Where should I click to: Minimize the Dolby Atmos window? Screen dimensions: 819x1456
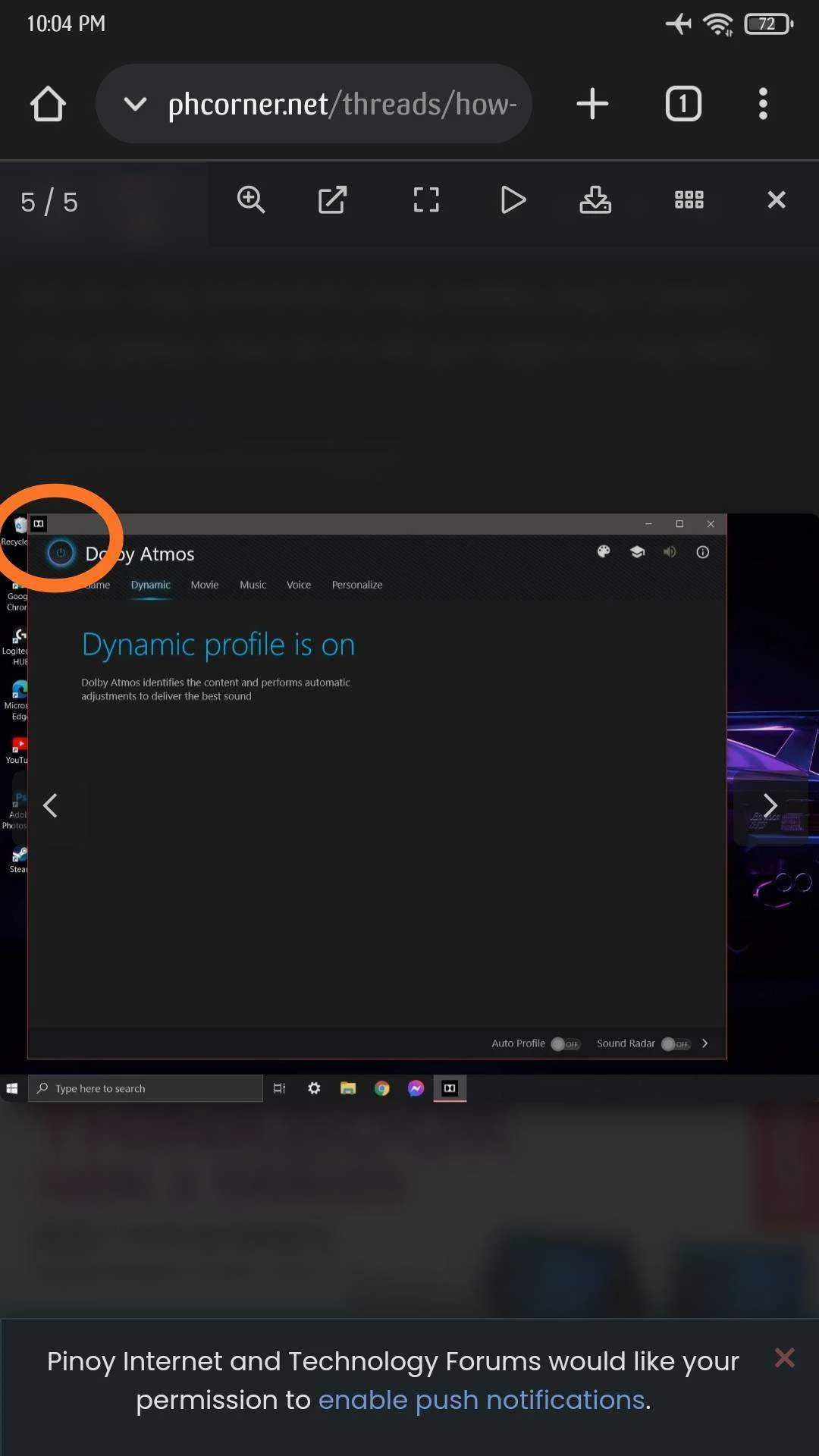[x=648, y=524]
